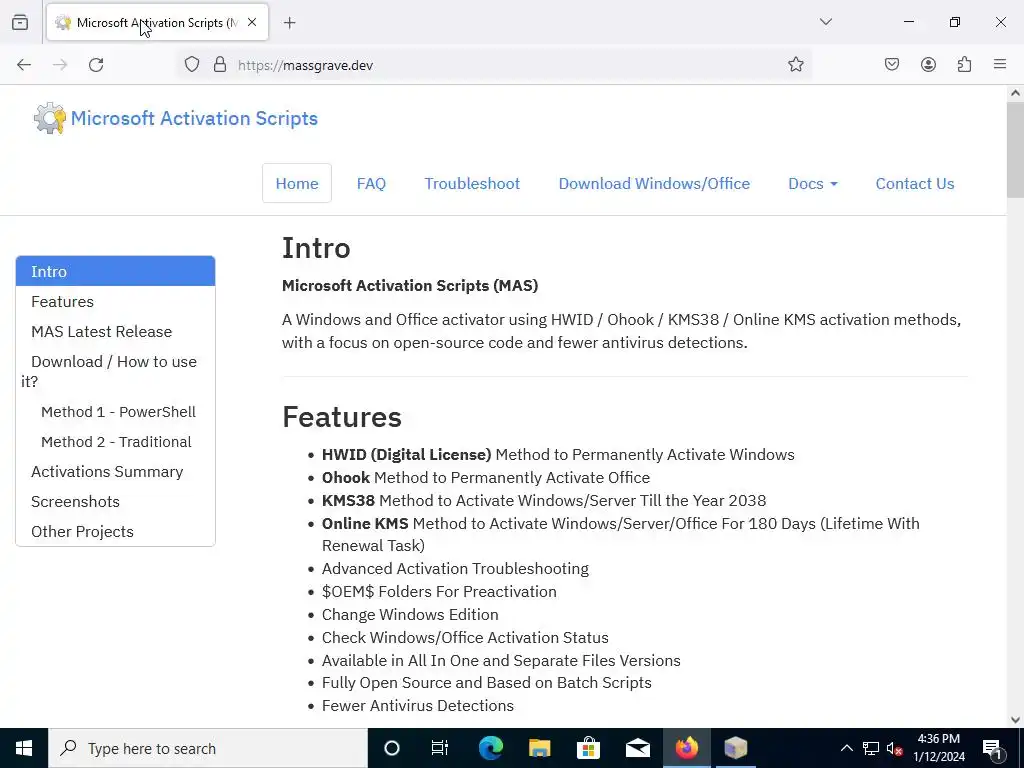Open a new tab with plus button
The image size is (1024, 768).
(290, 23)
